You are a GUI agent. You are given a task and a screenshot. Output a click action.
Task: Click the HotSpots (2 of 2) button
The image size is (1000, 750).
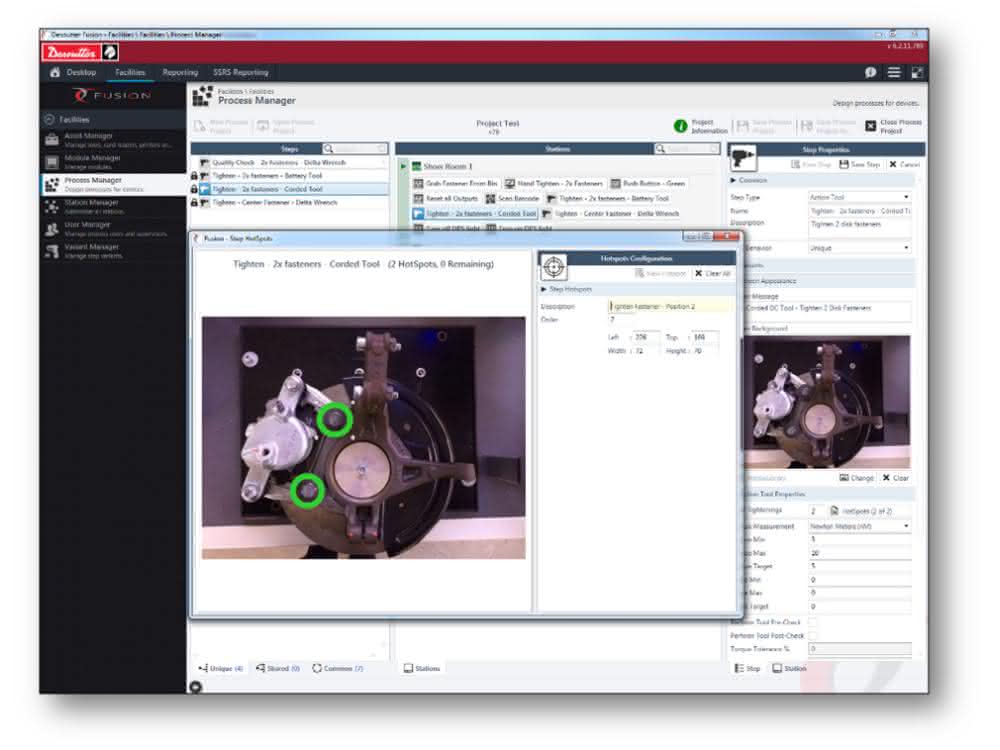click(x=861, y=511)
